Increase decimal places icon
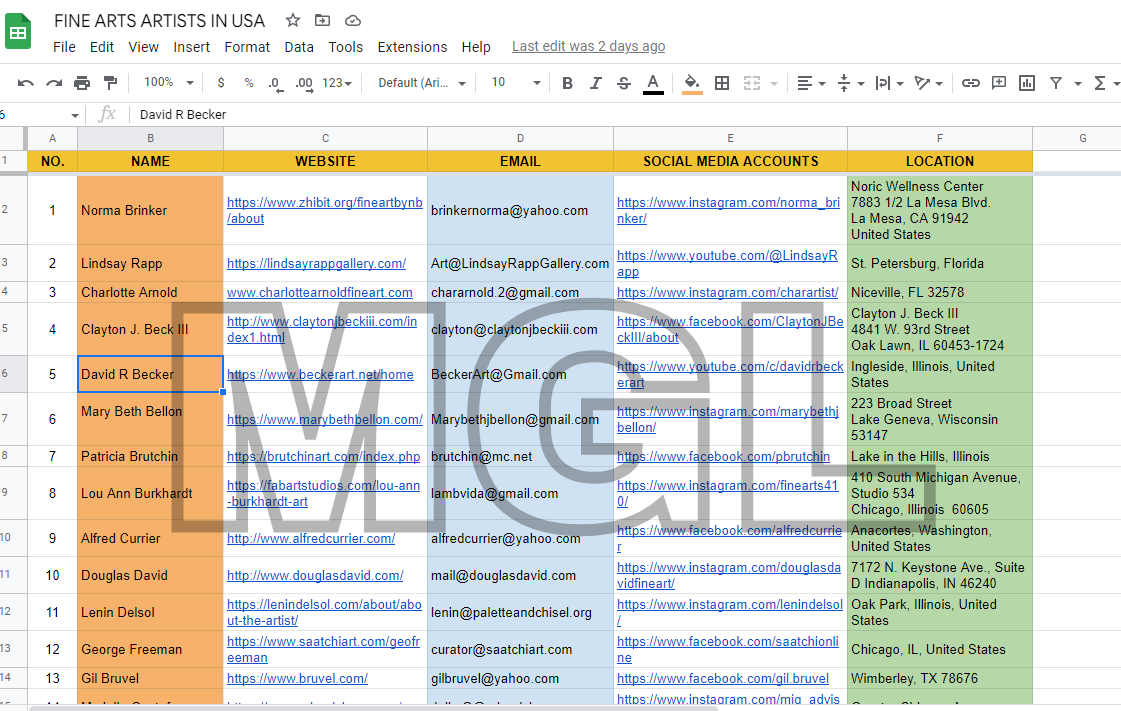 click(x=304, y=84)
